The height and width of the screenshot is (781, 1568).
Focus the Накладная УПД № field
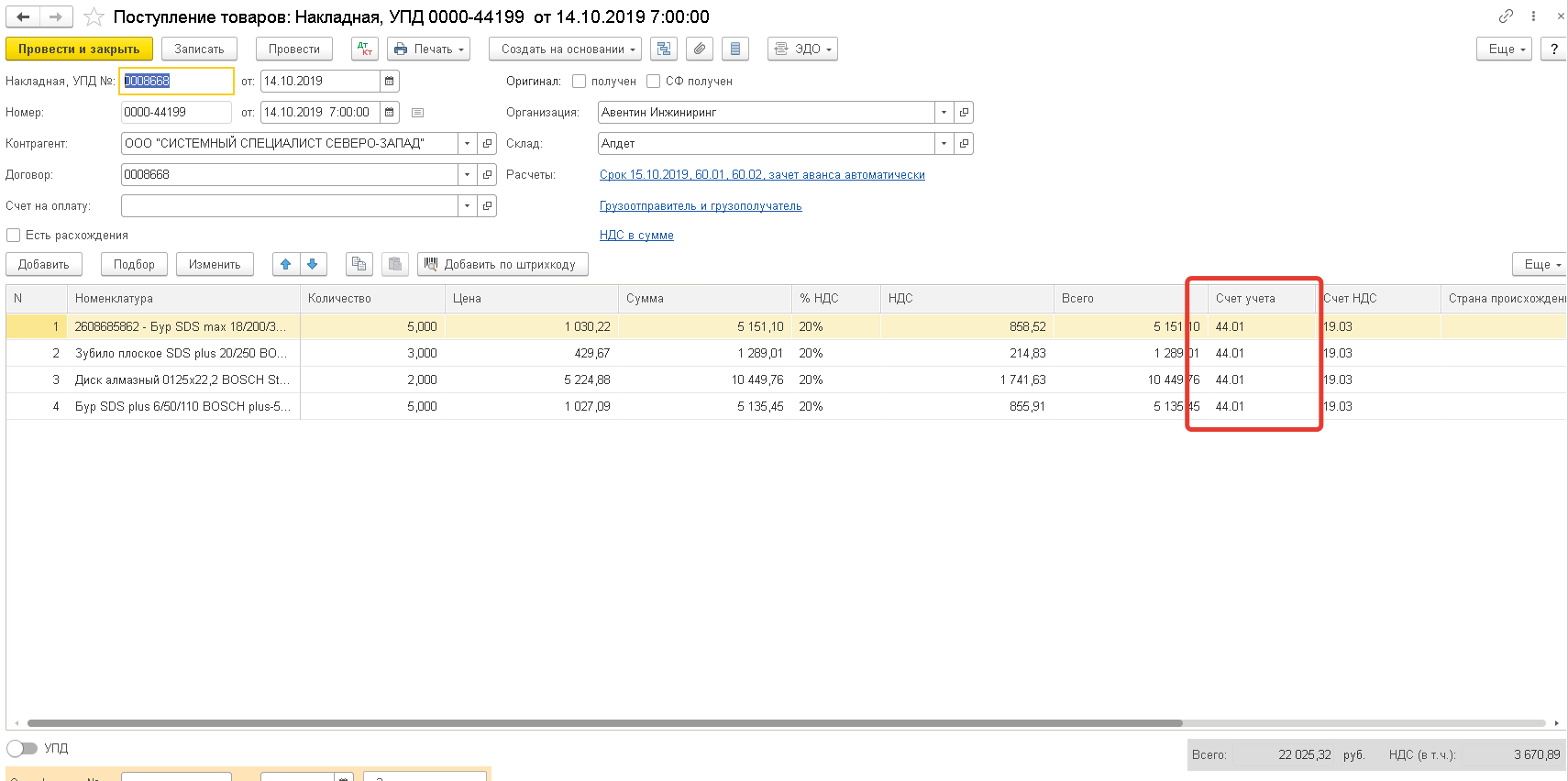coord(176,81)
